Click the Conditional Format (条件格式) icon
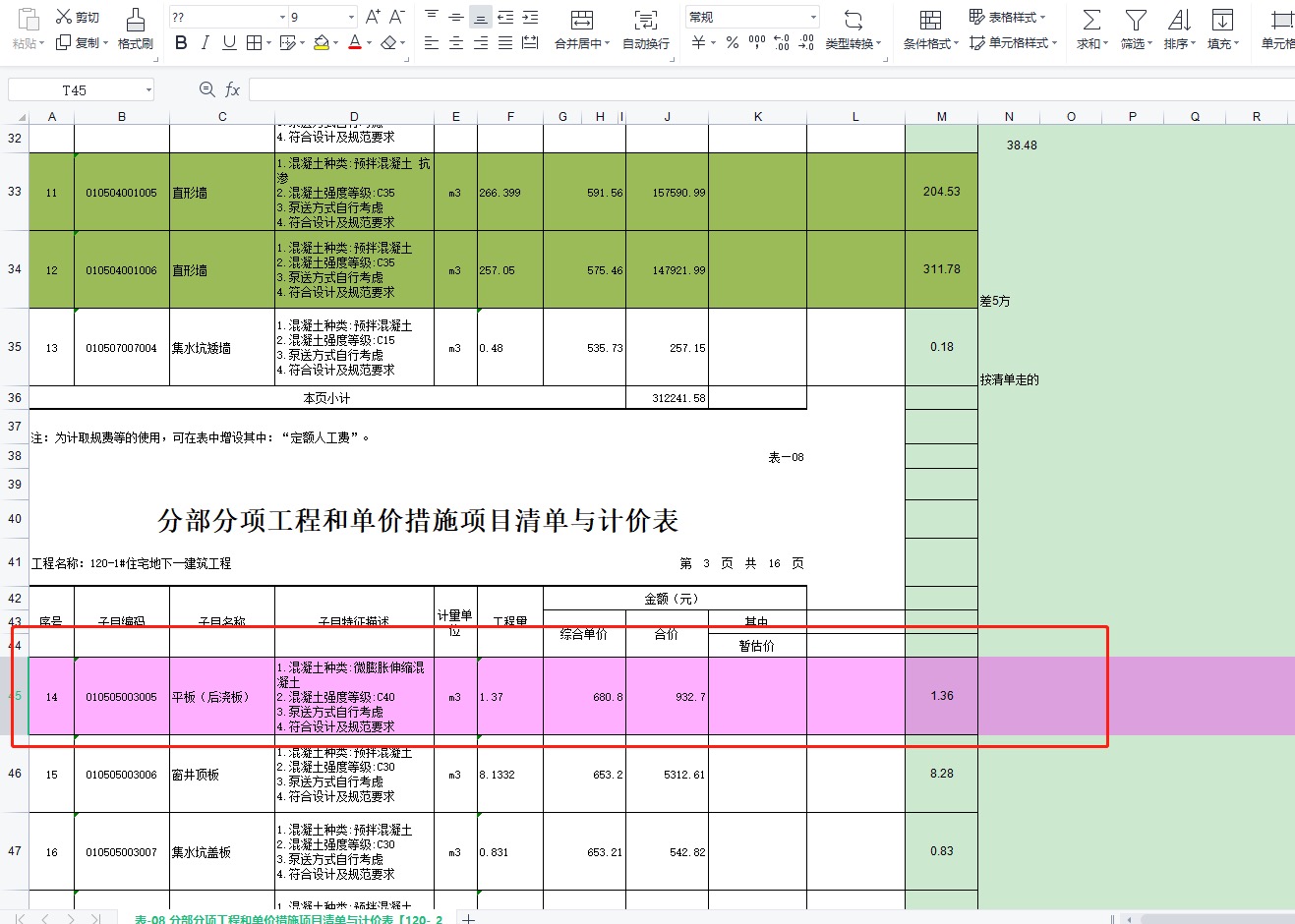This screenshot has height=924, width=1295. pyautogui.click(x=930, y=20)
